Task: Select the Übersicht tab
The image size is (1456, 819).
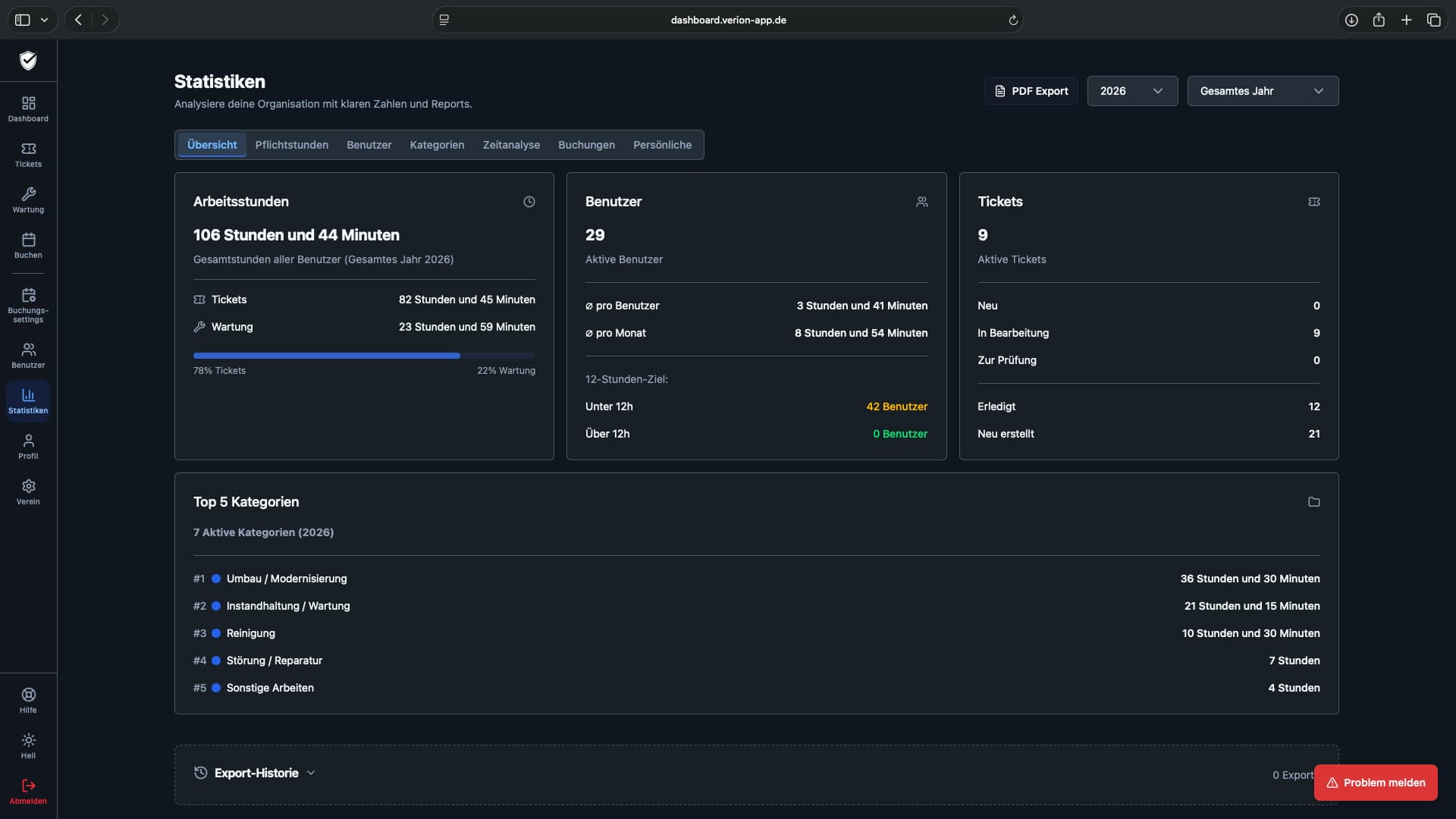Action: tap(212, 145)
